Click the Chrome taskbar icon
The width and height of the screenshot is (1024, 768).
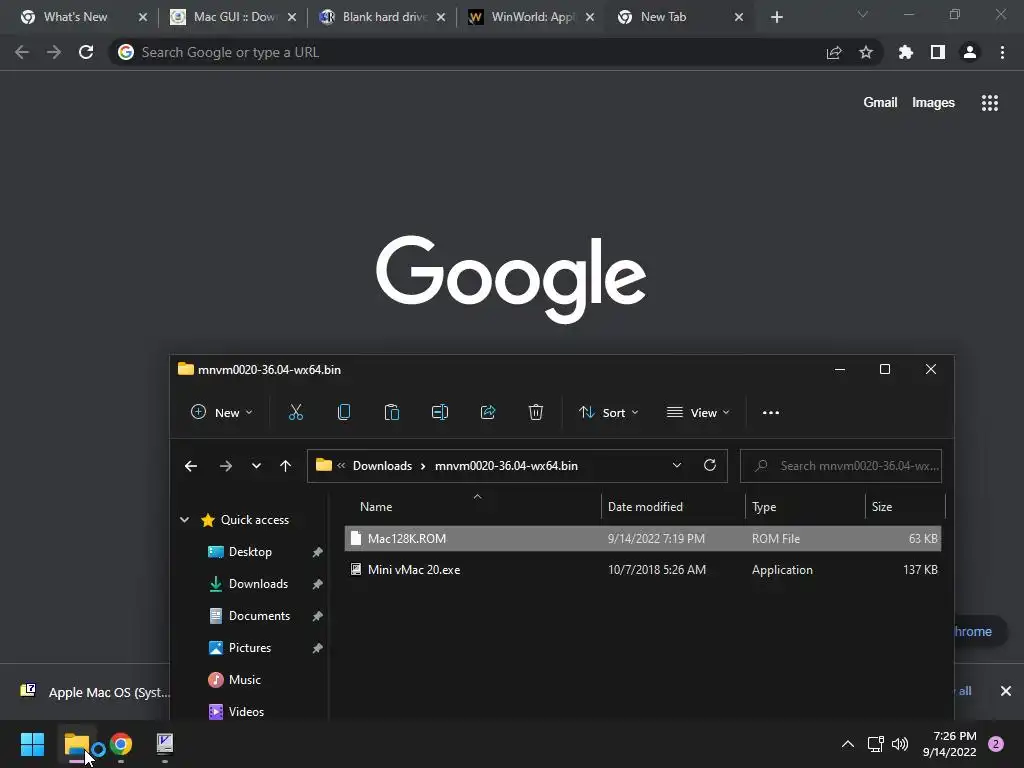pos(121,744)
